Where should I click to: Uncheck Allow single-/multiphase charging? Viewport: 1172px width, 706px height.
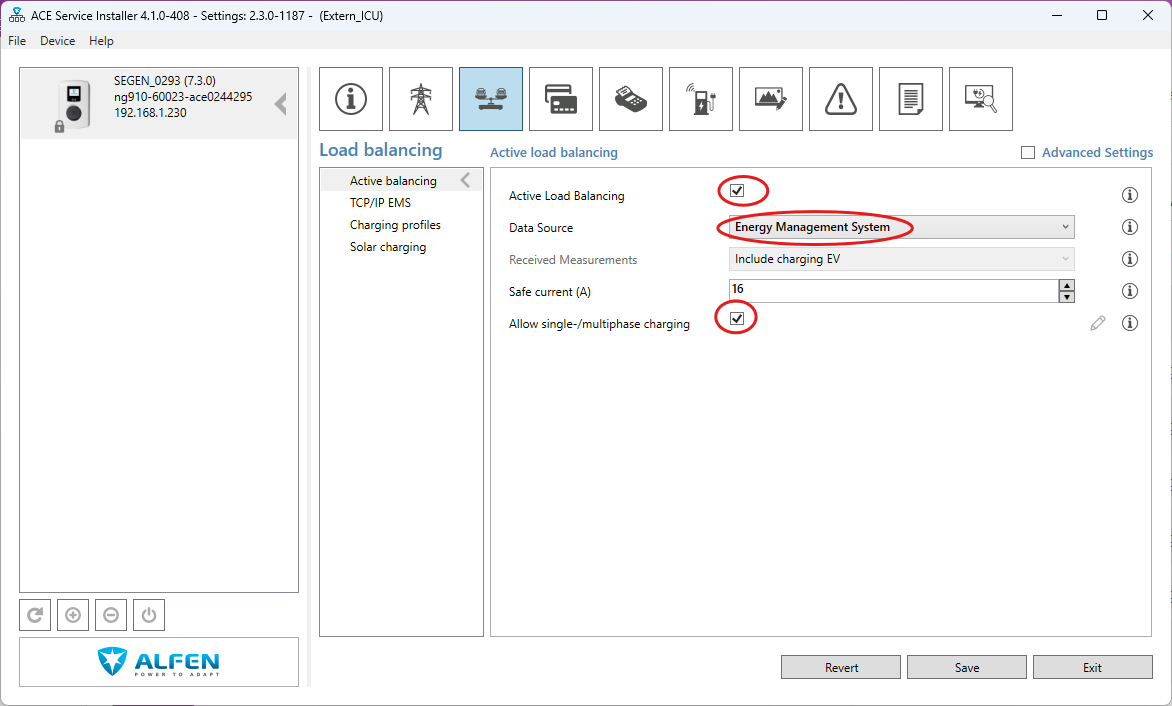click(737, 318)
